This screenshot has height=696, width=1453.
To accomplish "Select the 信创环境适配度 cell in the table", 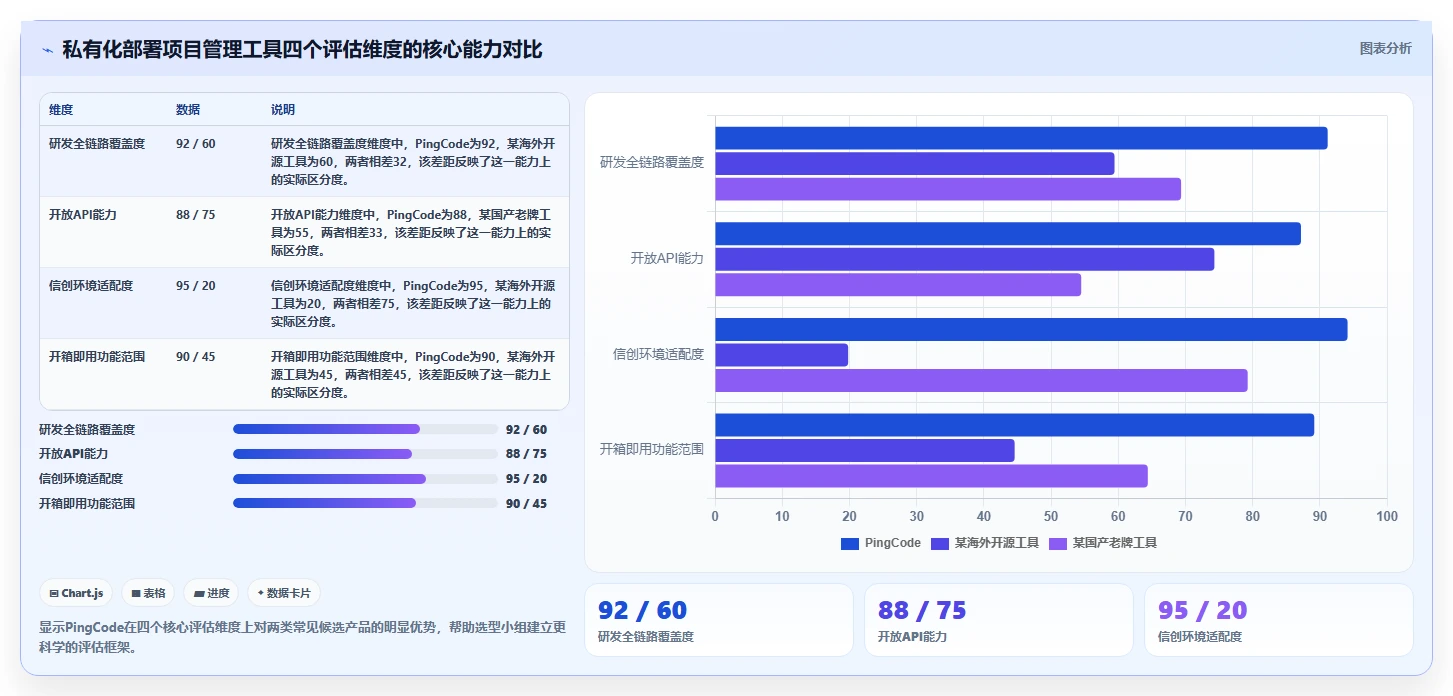I will pos(91,286).
